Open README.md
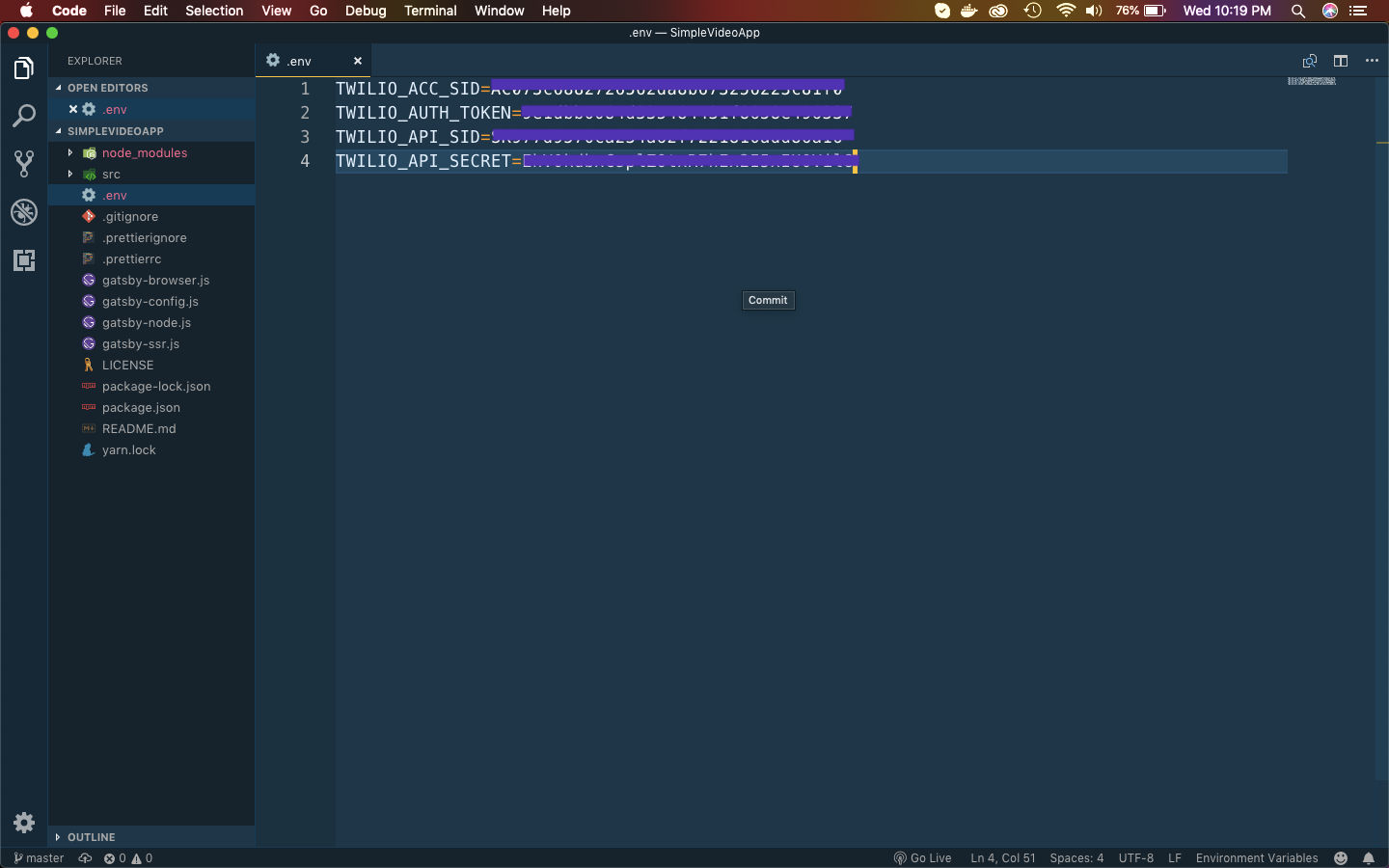This screenshot has width=1389, height=868. coord(151,428)
